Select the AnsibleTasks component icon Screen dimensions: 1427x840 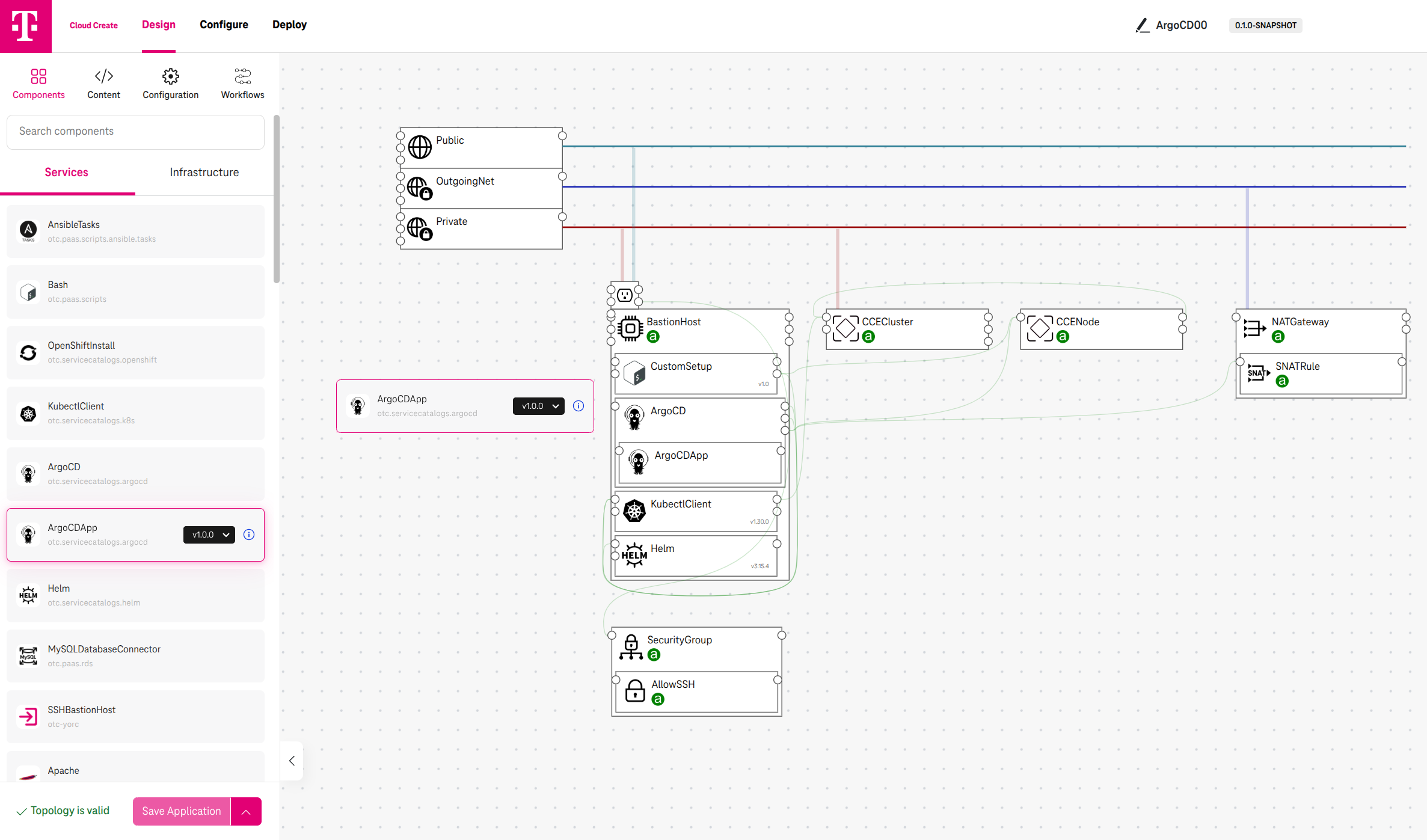tap(28, 231)
